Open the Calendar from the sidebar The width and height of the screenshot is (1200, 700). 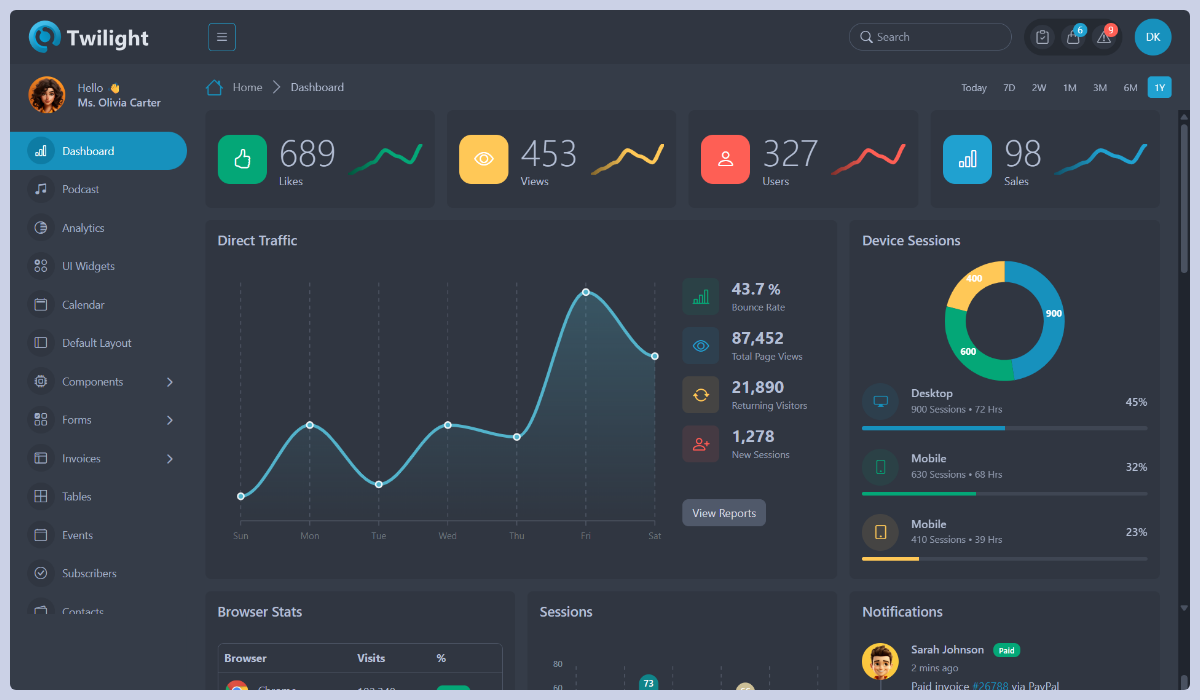pos(40,304)
